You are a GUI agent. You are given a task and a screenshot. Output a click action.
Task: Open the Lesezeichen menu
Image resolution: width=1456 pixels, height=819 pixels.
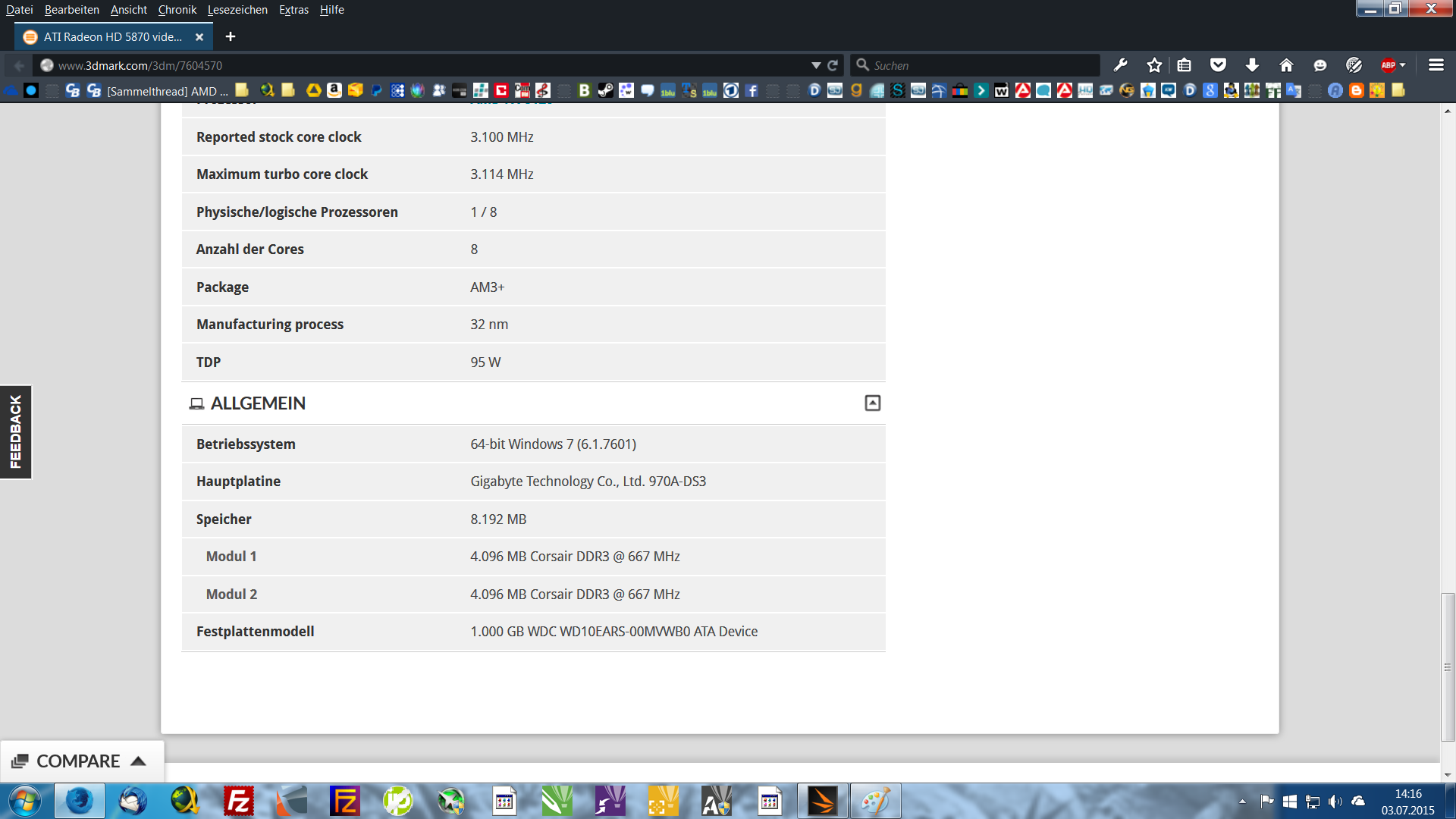click(x=237, y=10)
